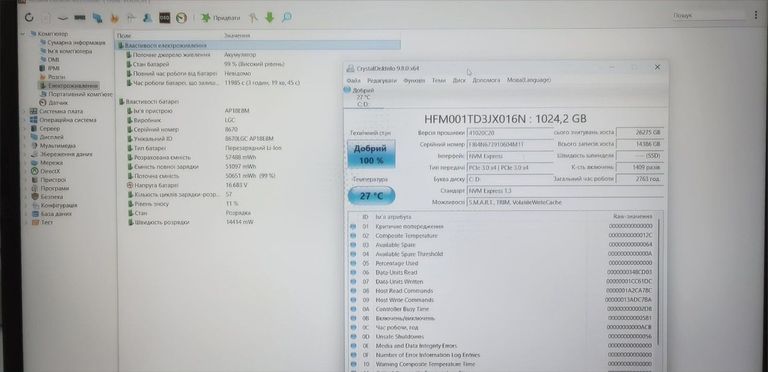Click the Безпека shield icon
This screenshot has width=768, height=372.
34,196
